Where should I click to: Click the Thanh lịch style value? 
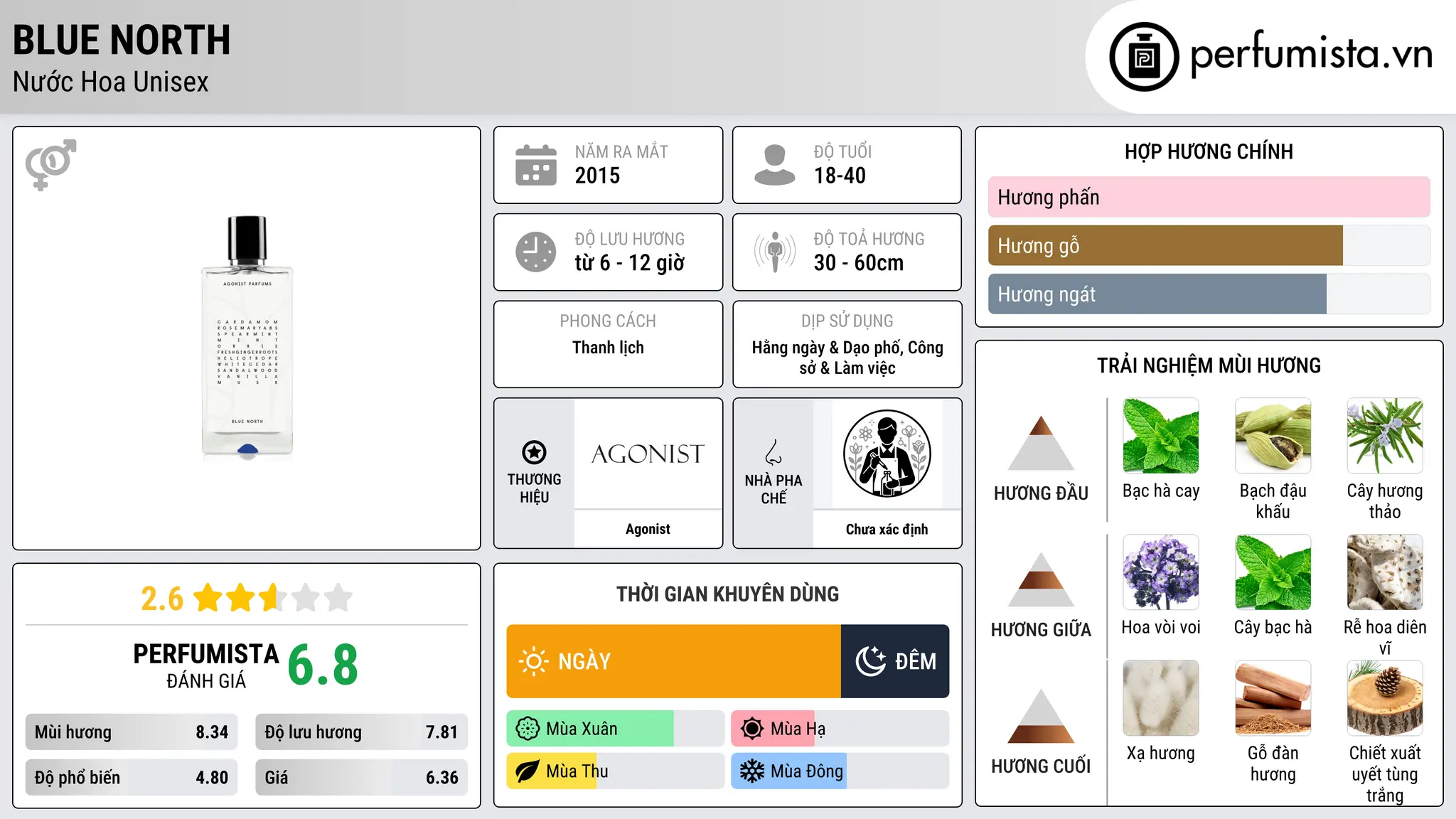[x=608, y=348]
